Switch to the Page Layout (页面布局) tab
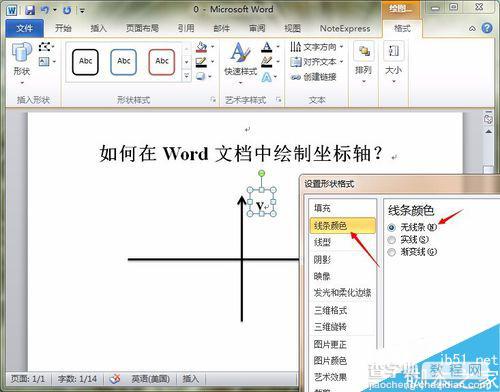Viewport: 500px width, 392px height. pos(142,28)
